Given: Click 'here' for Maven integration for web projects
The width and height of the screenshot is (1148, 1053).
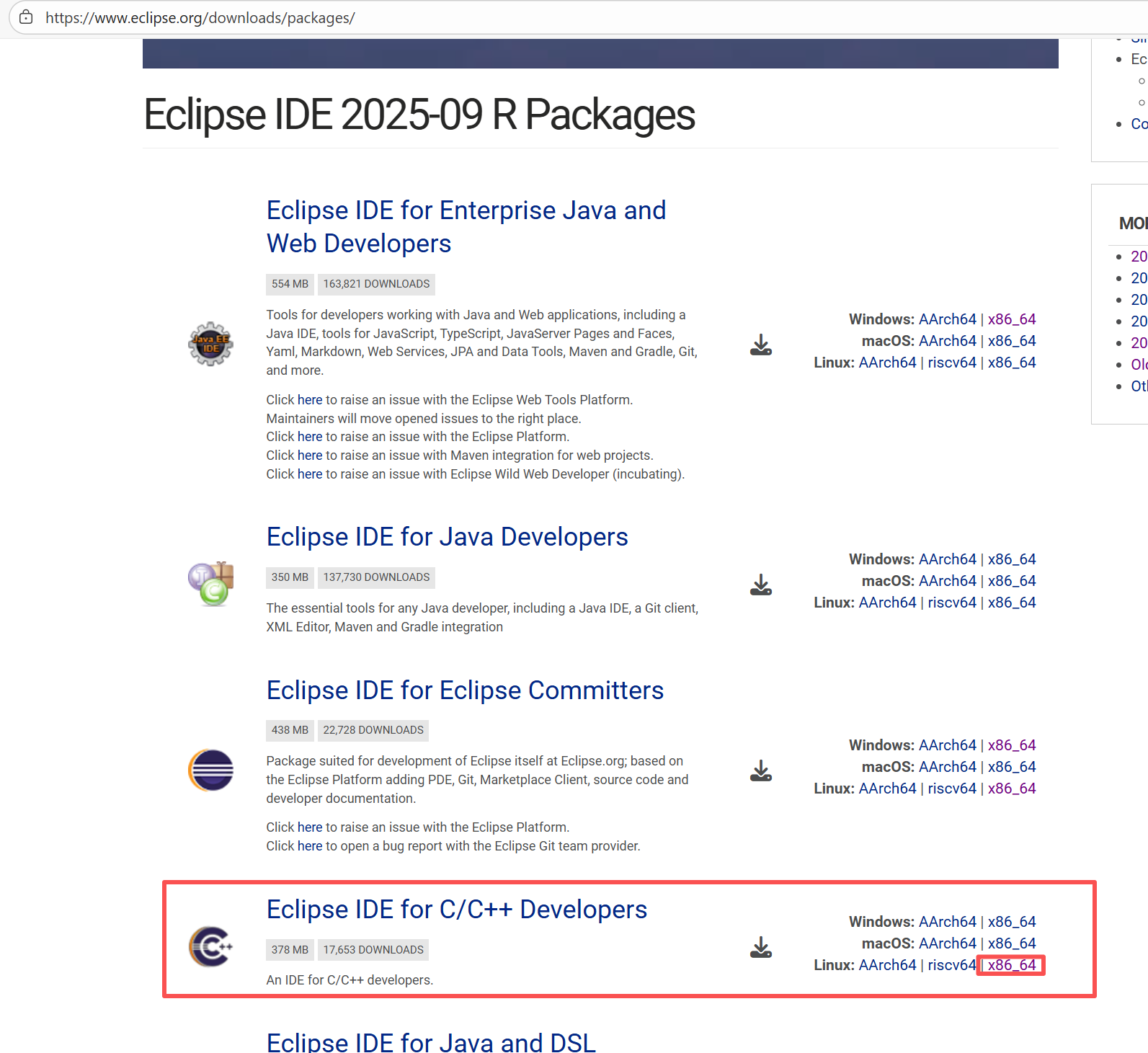Looking at the screenshot, I should click(310, 456).
